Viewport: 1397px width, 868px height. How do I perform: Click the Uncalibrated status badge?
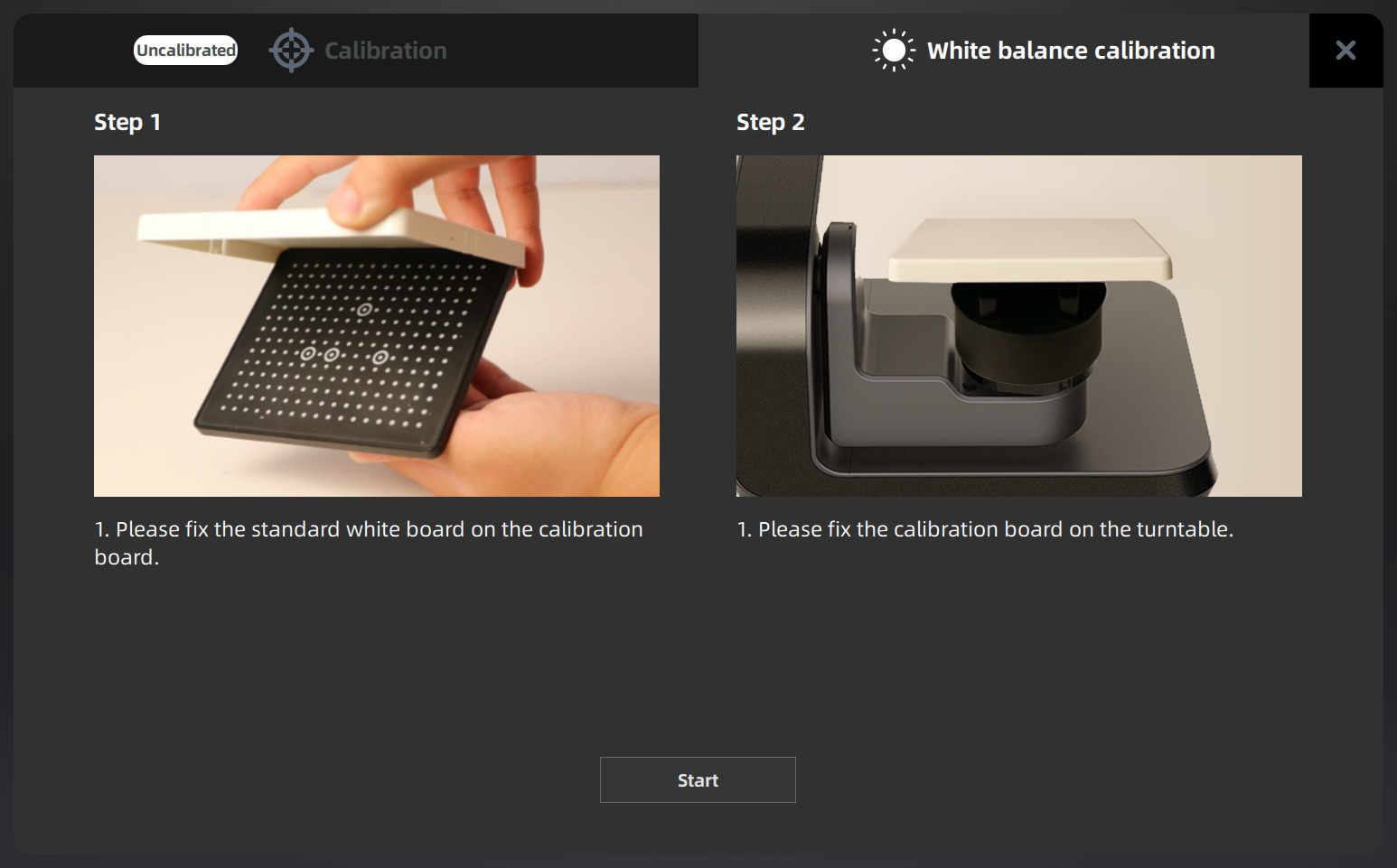pos(186,51)
